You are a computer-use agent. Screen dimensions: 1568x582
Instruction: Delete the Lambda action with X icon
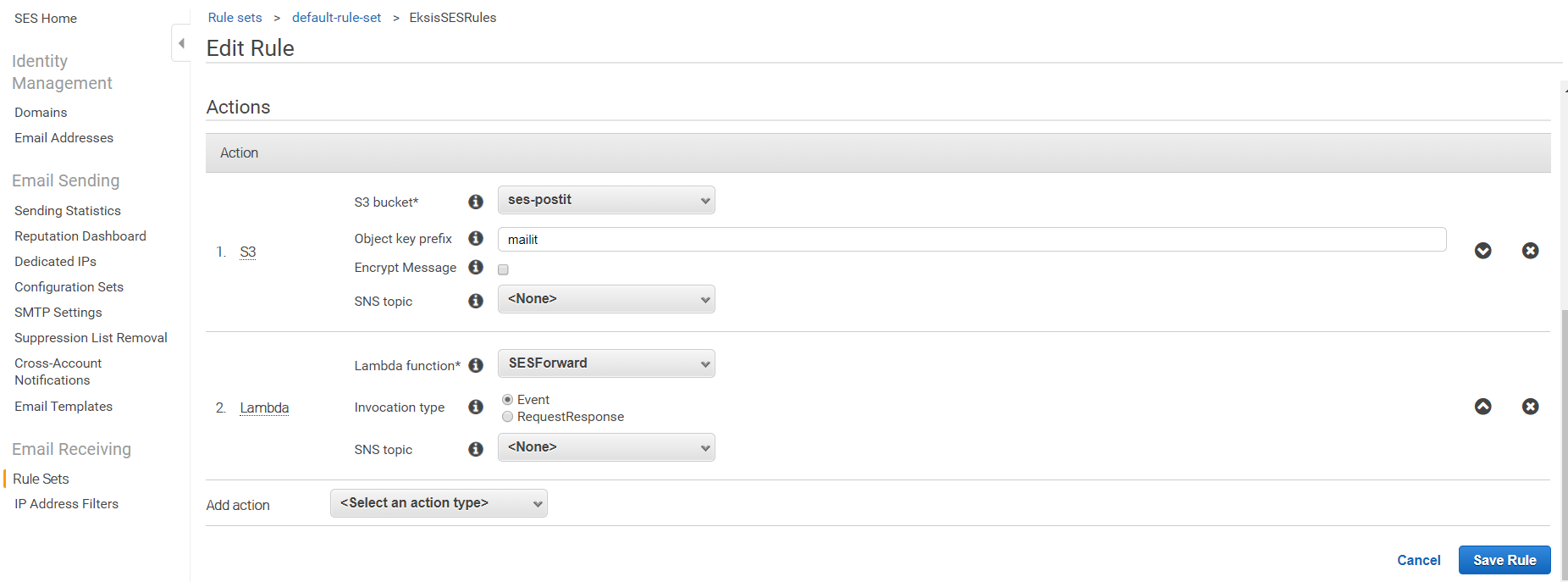point(1530,407)
